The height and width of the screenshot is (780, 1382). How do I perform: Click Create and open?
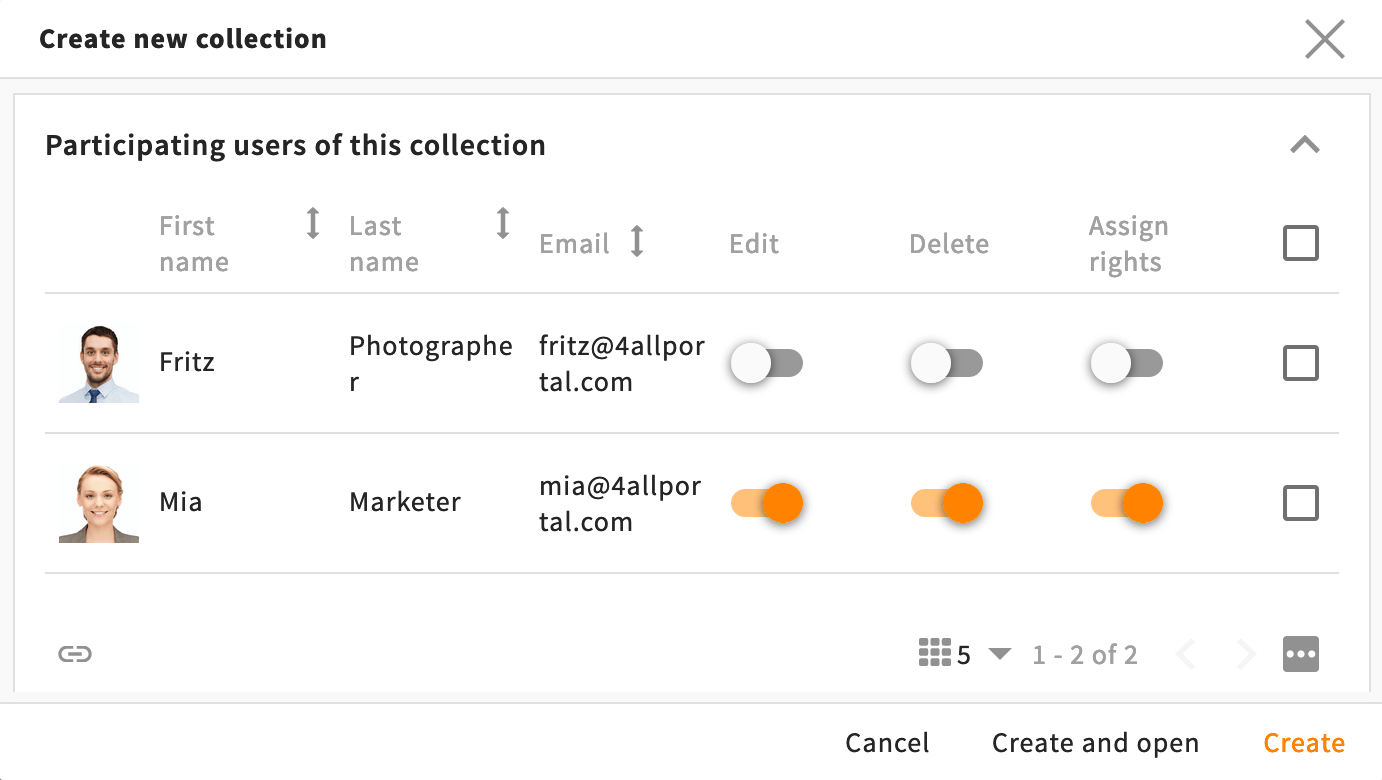pos(1095,742)
